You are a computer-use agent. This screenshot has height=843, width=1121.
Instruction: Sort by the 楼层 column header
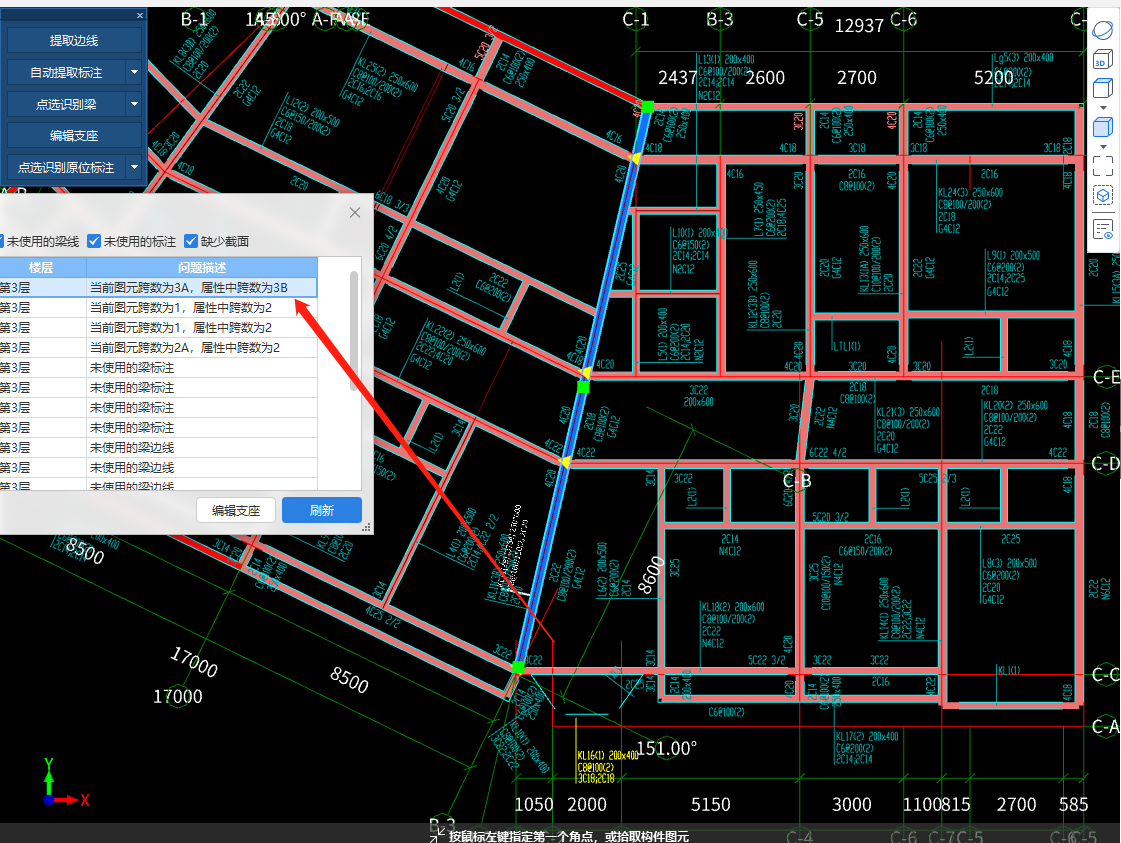pyautogui.click(x=41, y=267)
